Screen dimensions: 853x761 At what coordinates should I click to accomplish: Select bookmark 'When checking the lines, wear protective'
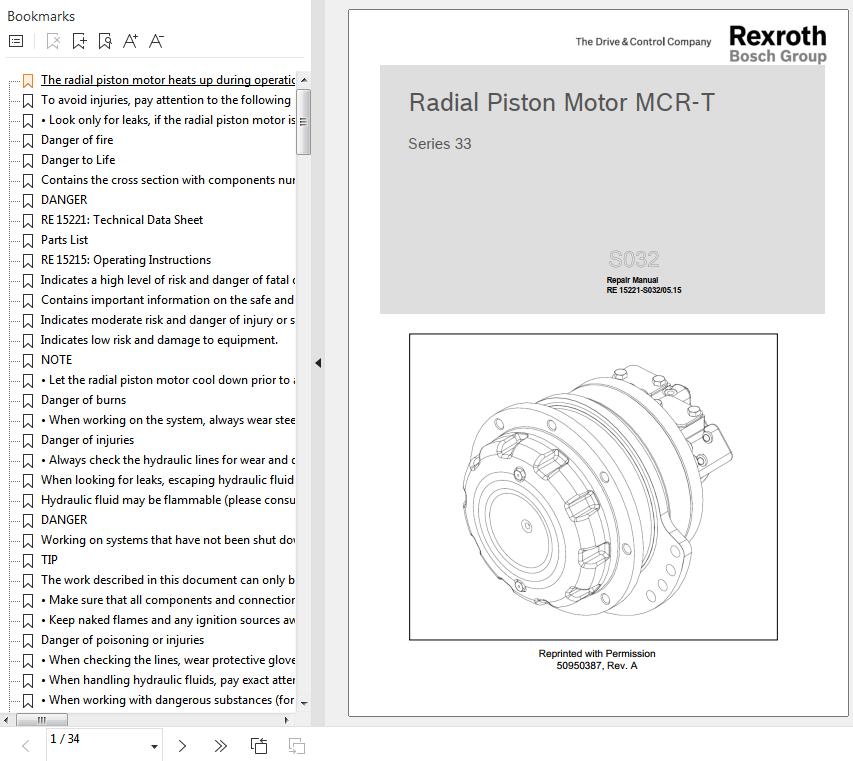pyautogui.click(x=168, y=660)
